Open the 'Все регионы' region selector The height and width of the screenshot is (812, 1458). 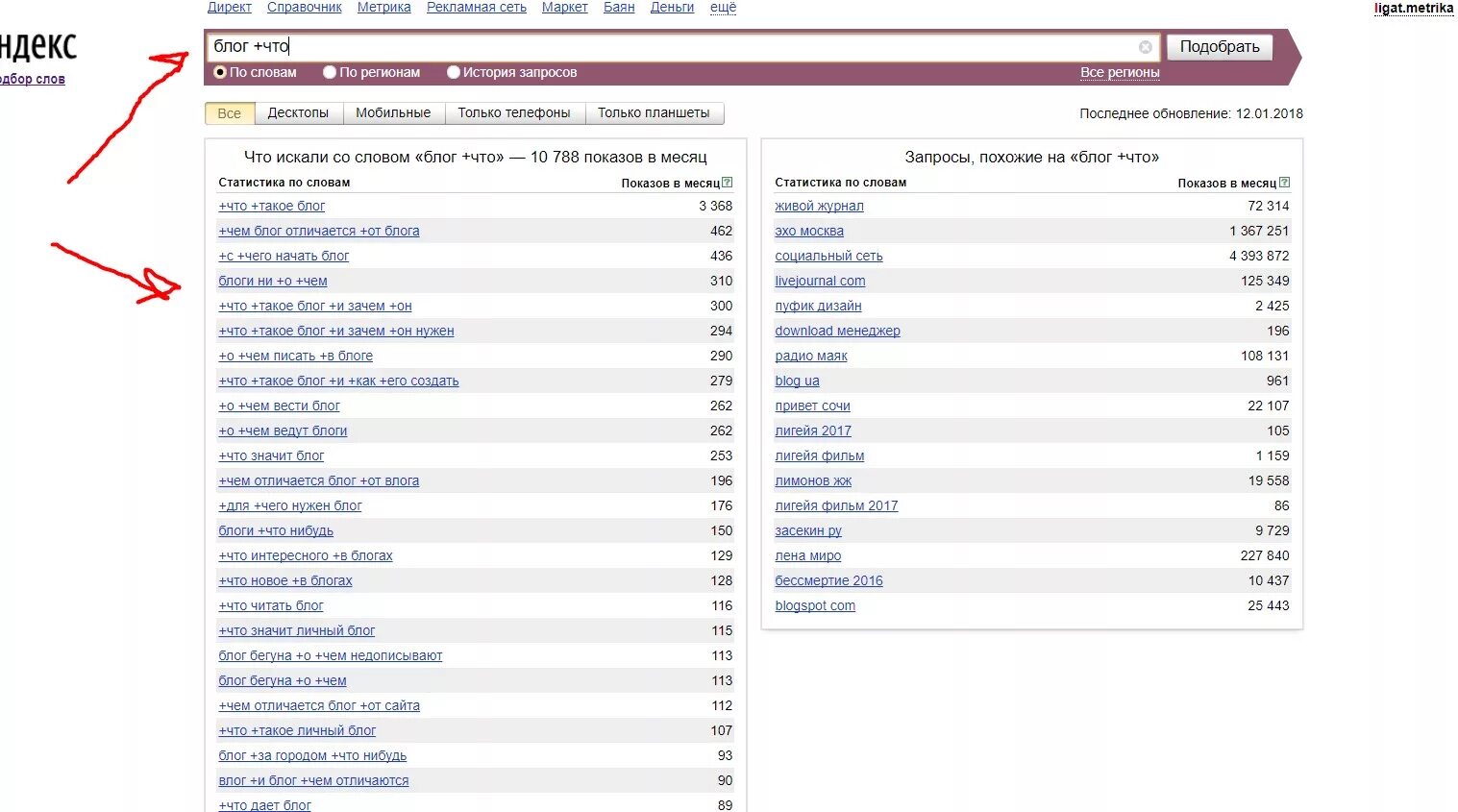tap(1120, 72)
